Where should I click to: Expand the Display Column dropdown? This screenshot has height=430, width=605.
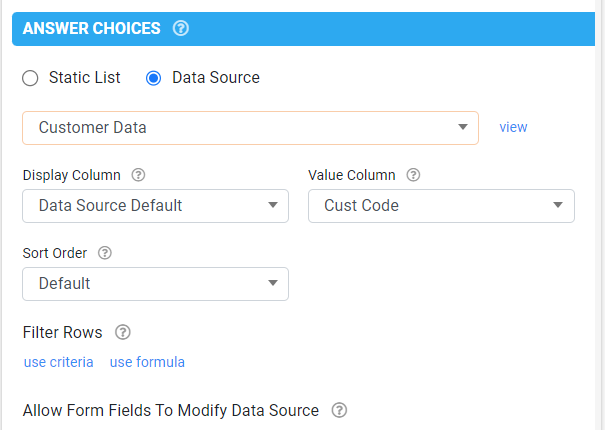pos(155,206)
